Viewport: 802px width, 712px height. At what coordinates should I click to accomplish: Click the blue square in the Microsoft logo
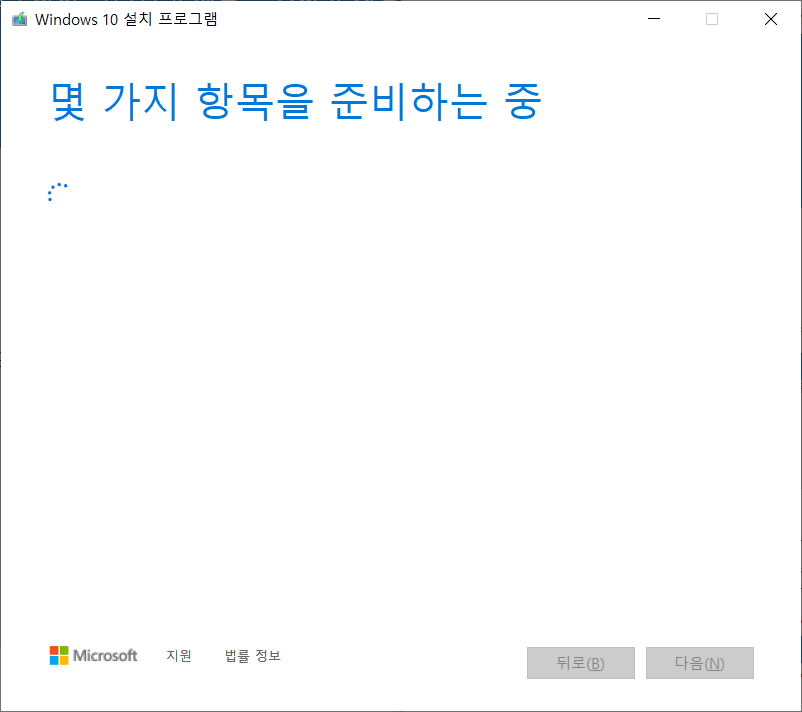click(54, 661)
